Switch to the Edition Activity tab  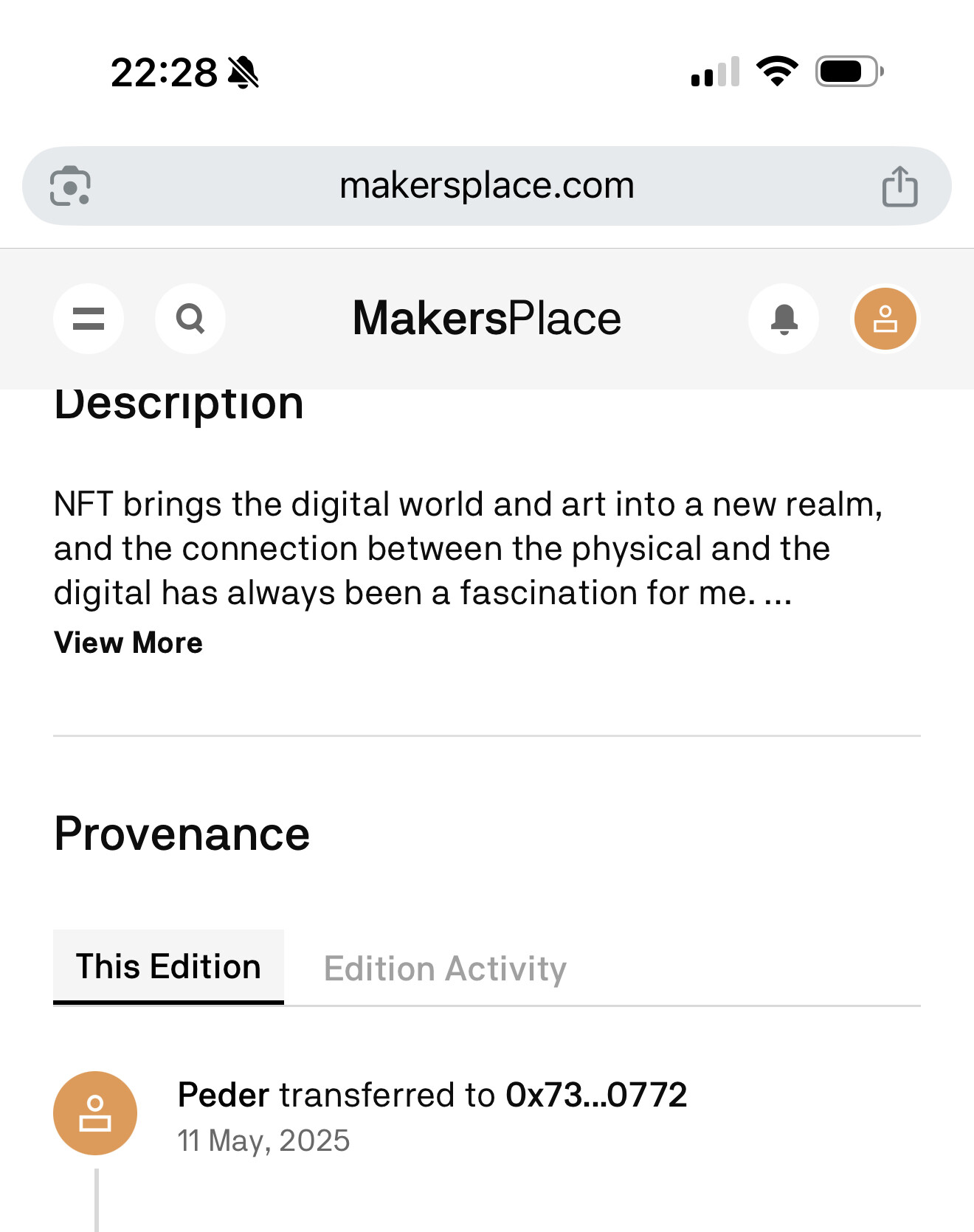tap(445, 969)
